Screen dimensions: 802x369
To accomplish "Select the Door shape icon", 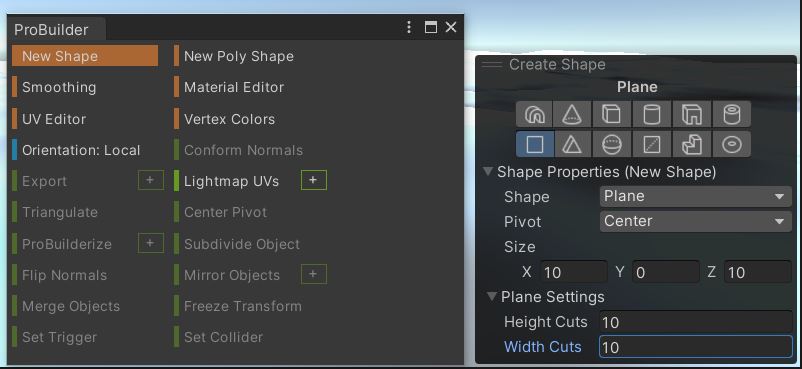I will coord(692,114).
